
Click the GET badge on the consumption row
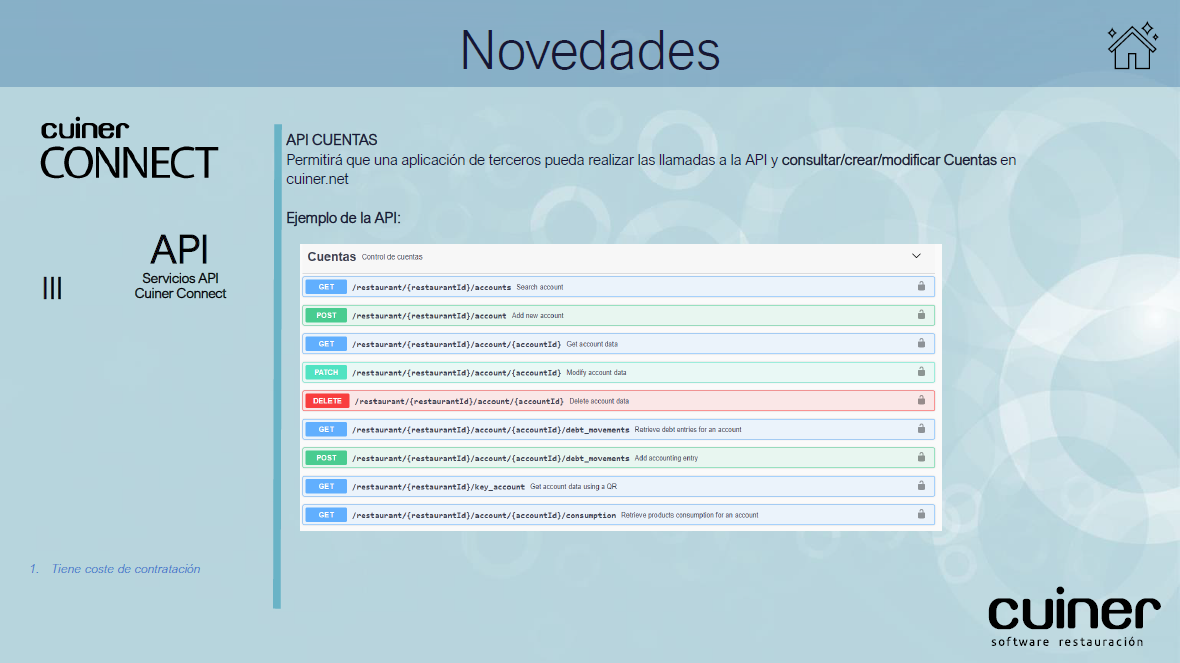pos(326,515)
